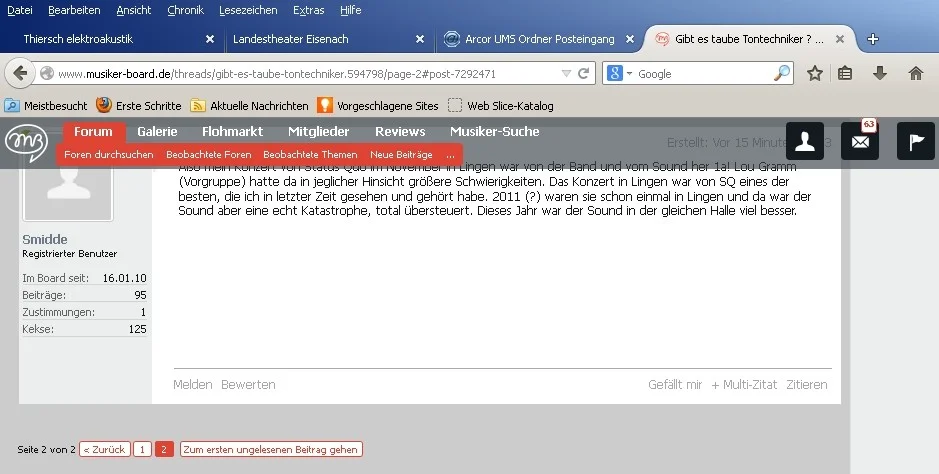Open the URL history dropdown arrow
The height and width of the screenshot is (474, 939).
[566, 74]
